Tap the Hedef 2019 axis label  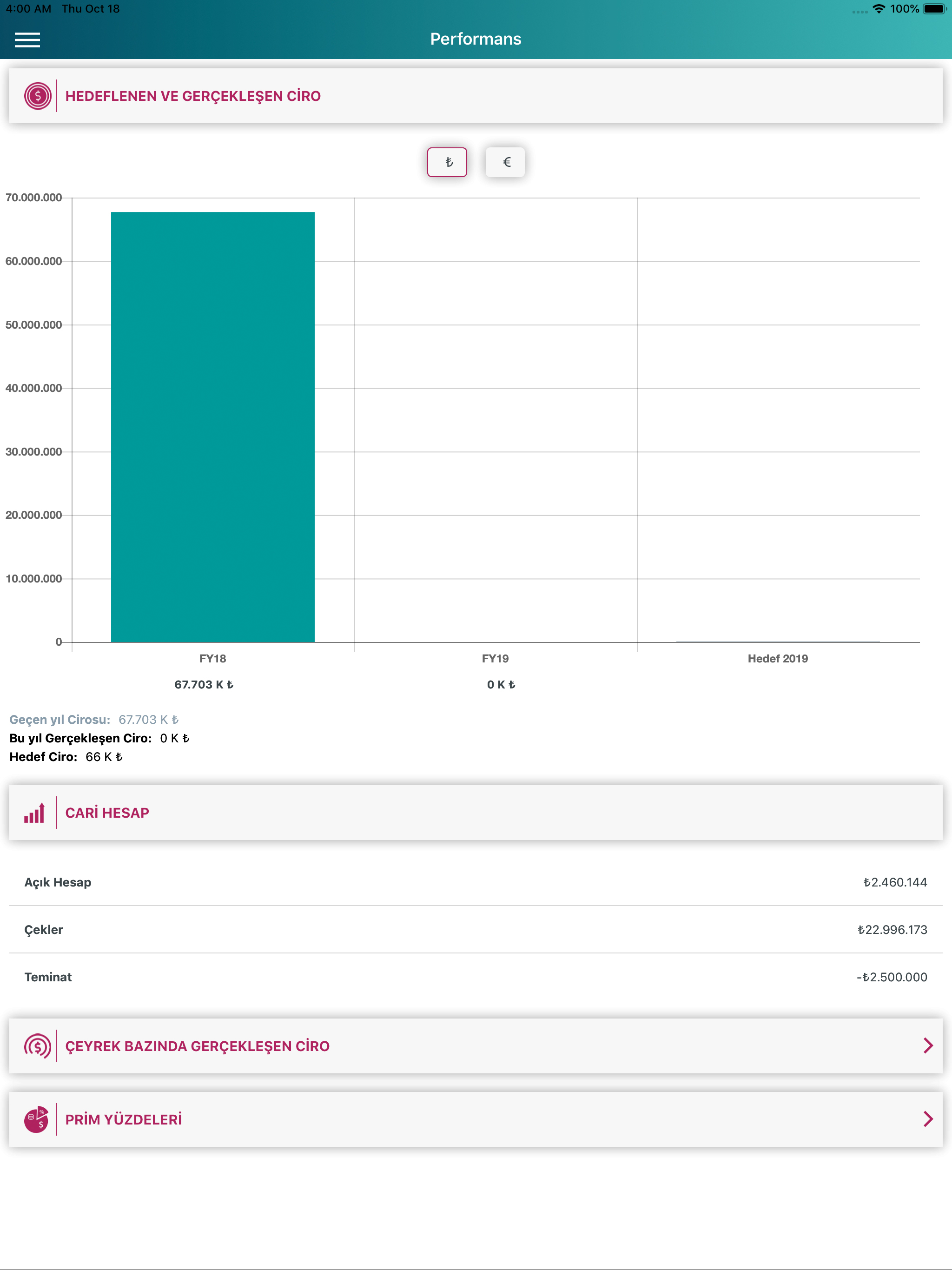[x=777, y=659]
